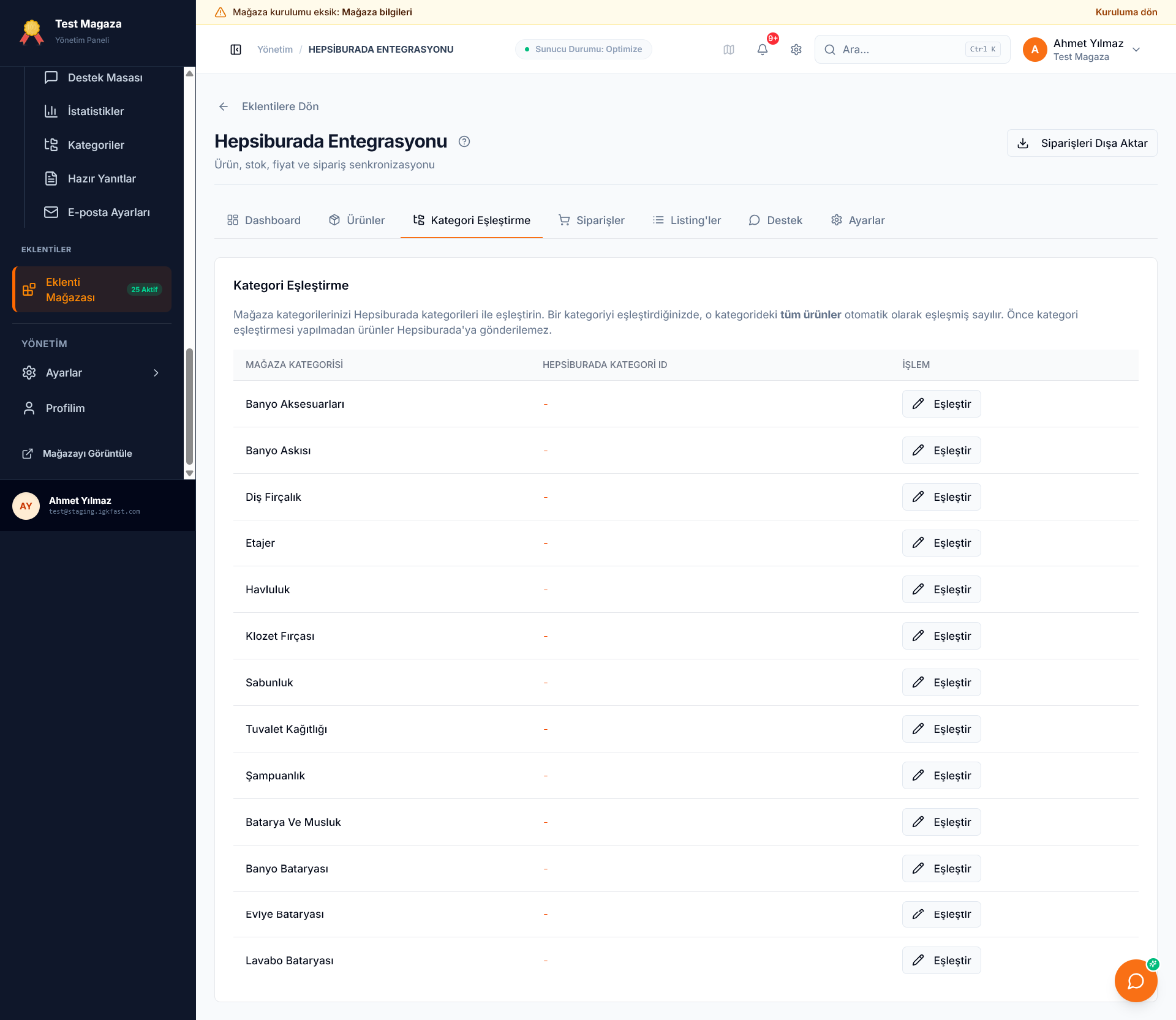Click the Yönetim breadcrumb link
1176x1020 pixels.
point(275,50)
